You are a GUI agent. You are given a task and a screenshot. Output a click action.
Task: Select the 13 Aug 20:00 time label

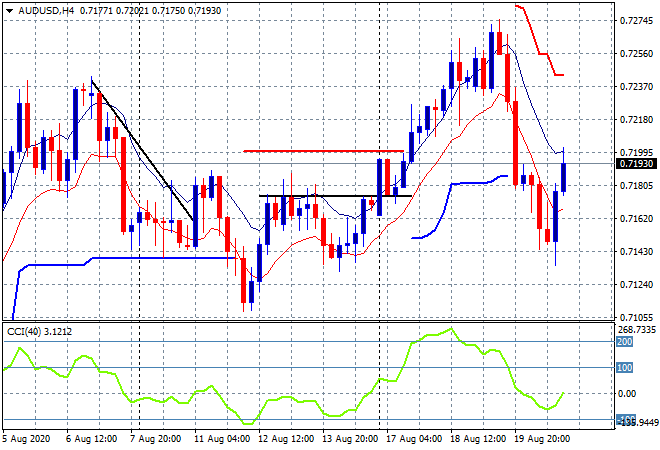tap(350, 439)
